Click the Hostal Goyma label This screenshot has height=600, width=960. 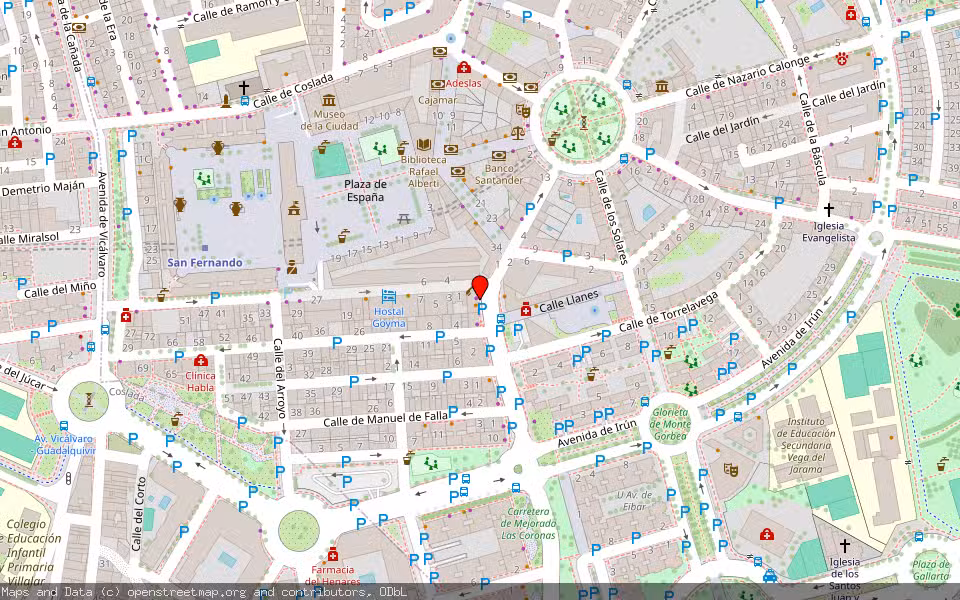(389, 317)
